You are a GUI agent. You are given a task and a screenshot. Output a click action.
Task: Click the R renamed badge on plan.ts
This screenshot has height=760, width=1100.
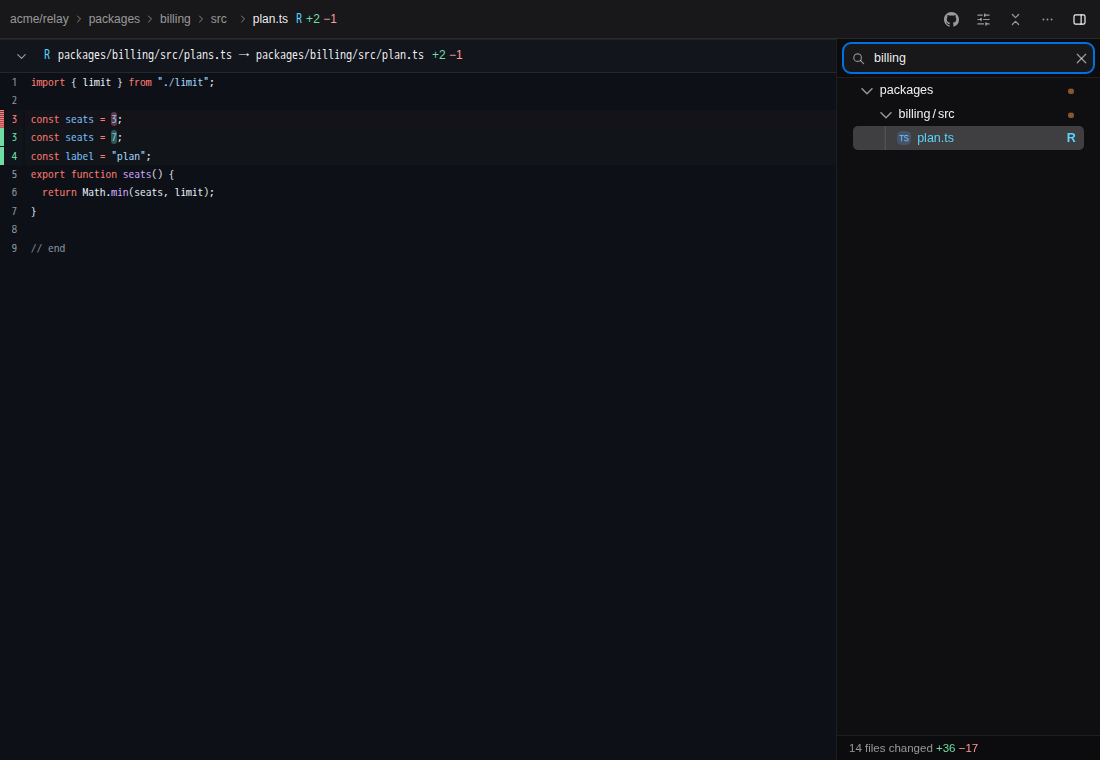[1071, 138]
